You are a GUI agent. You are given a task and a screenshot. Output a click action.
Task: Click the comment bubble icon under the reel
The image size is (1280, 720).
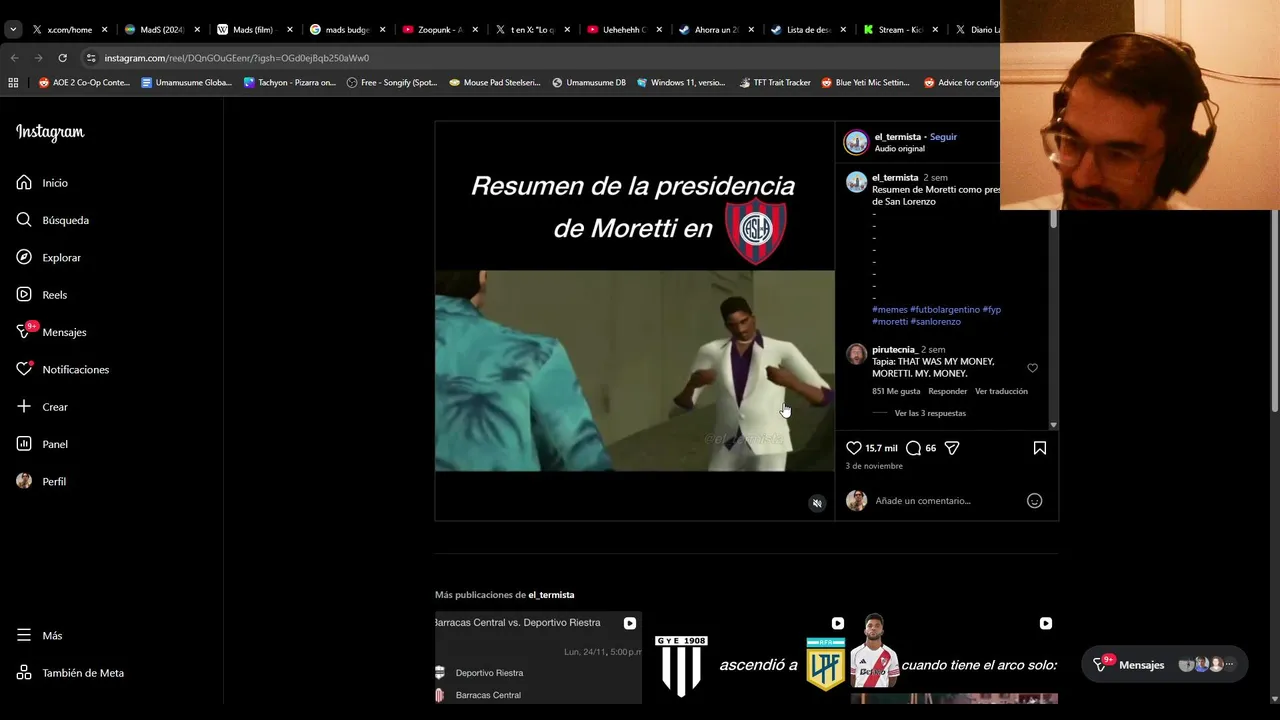point(913,448)
